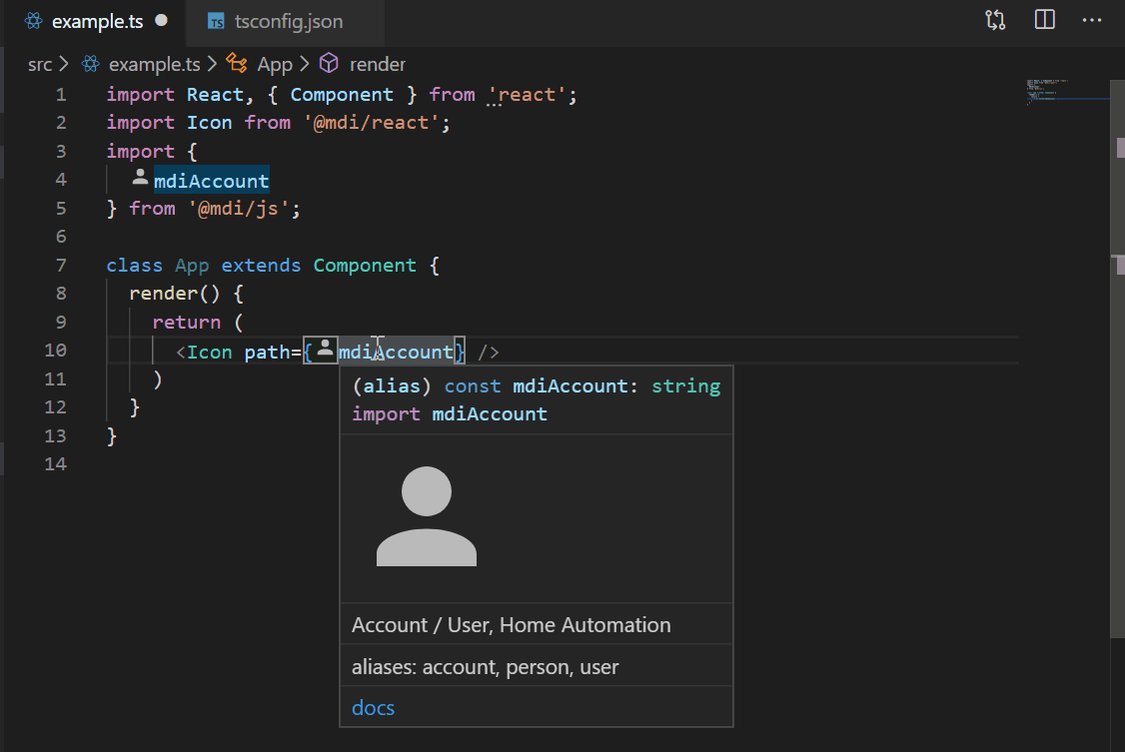Viewport: 1125px width, 752px height.
Task: Click the TS file icon on tsconfig.json tab
Action: pyautogui.click(x=216, y=22)
